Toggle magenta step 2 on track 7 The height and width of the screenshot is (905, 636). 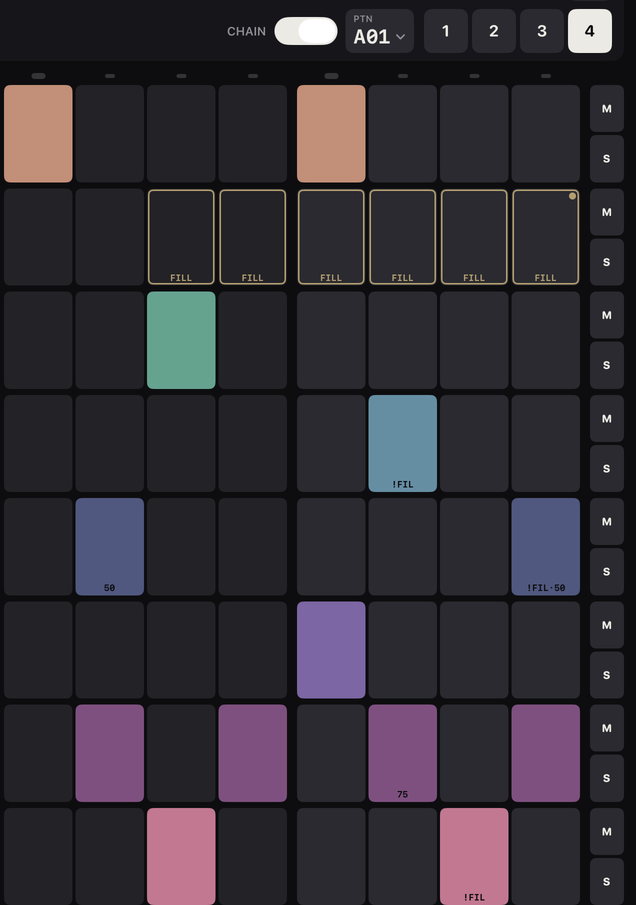[x=110, y=753]
